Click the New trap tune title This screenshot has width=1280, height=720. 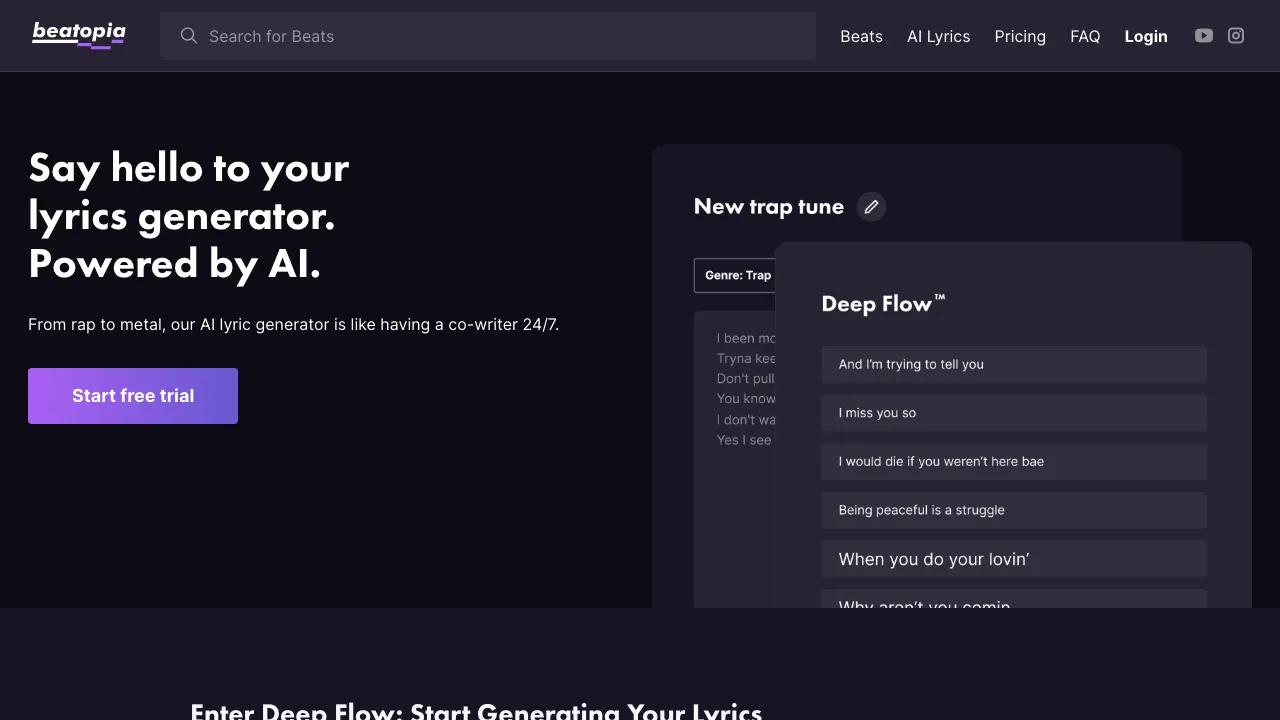point(768,207)
